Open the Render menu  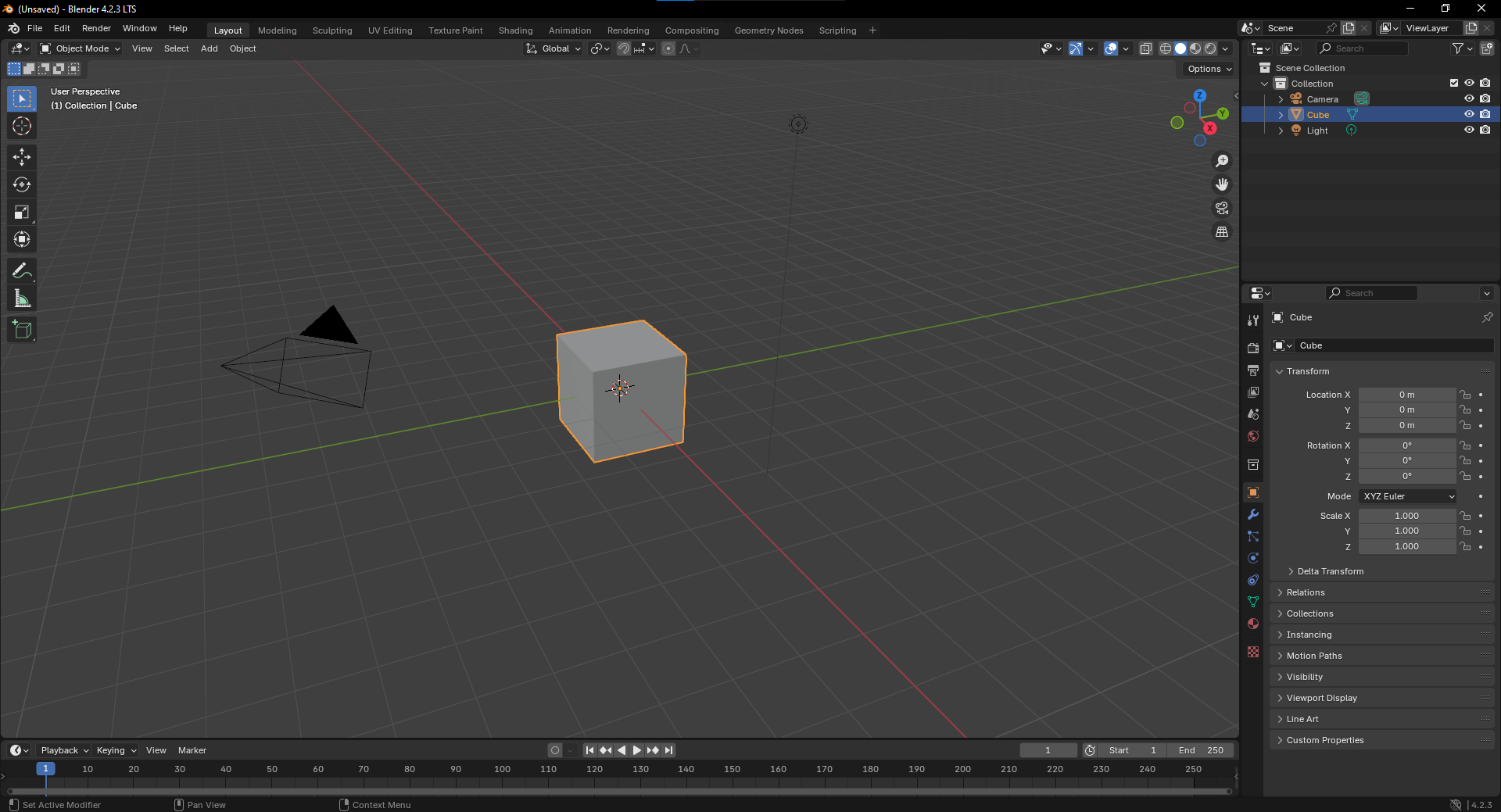95,28
